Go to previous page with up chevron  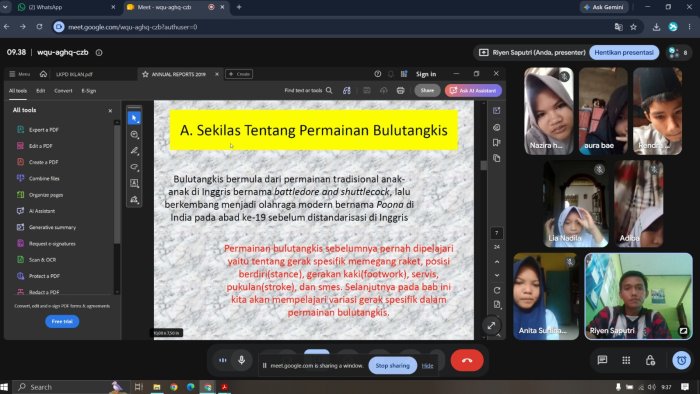tap(497, 261)
